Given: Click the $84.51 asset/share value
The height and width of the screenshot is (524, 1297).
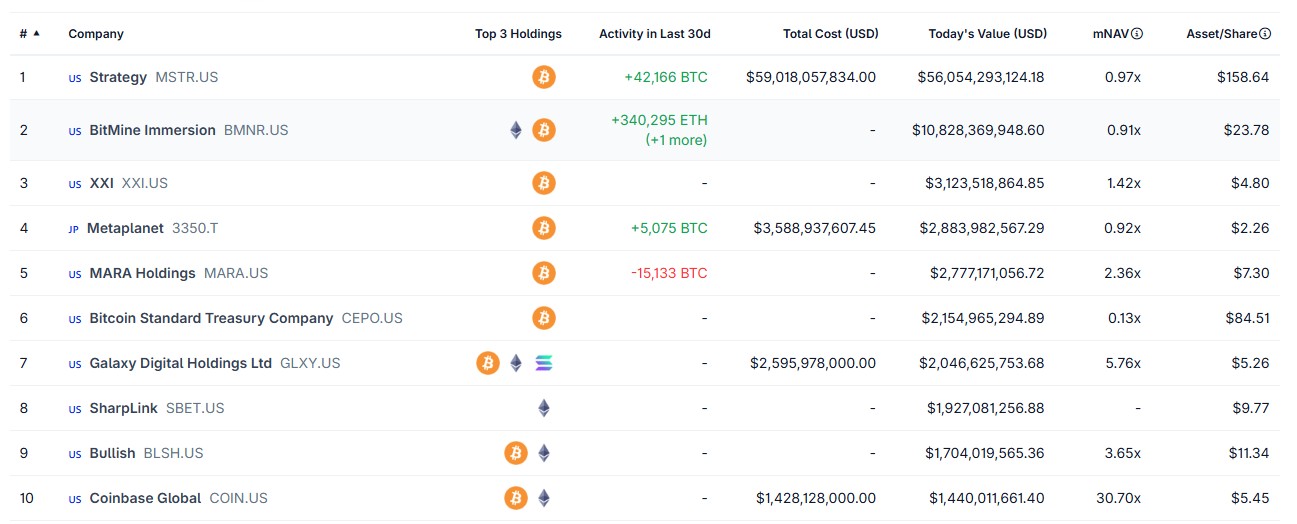Looking at the screenshot, I should 1246,318.
